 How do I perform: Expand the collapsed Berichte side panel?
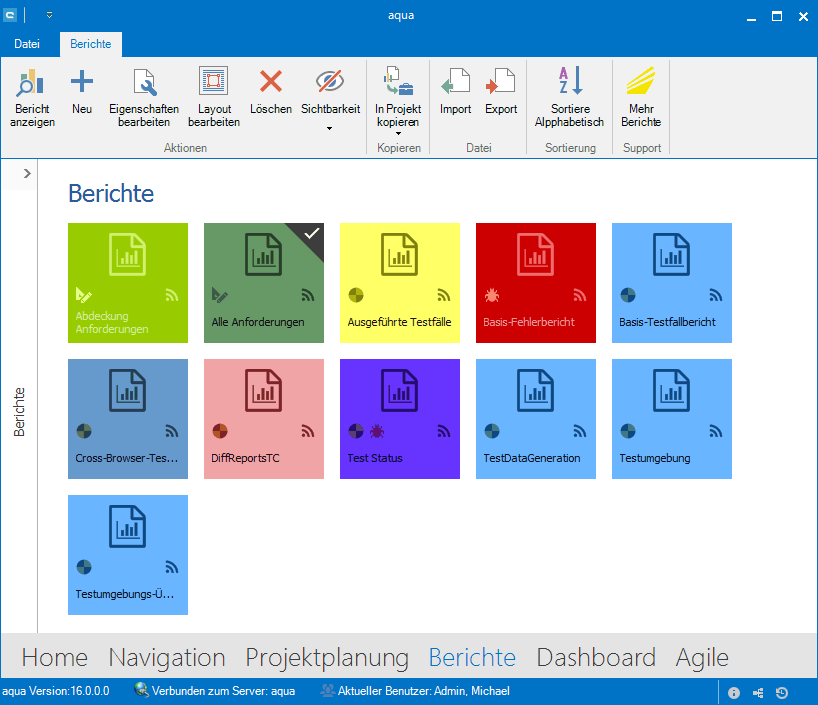pyautogui.click(x=27, y=173)
